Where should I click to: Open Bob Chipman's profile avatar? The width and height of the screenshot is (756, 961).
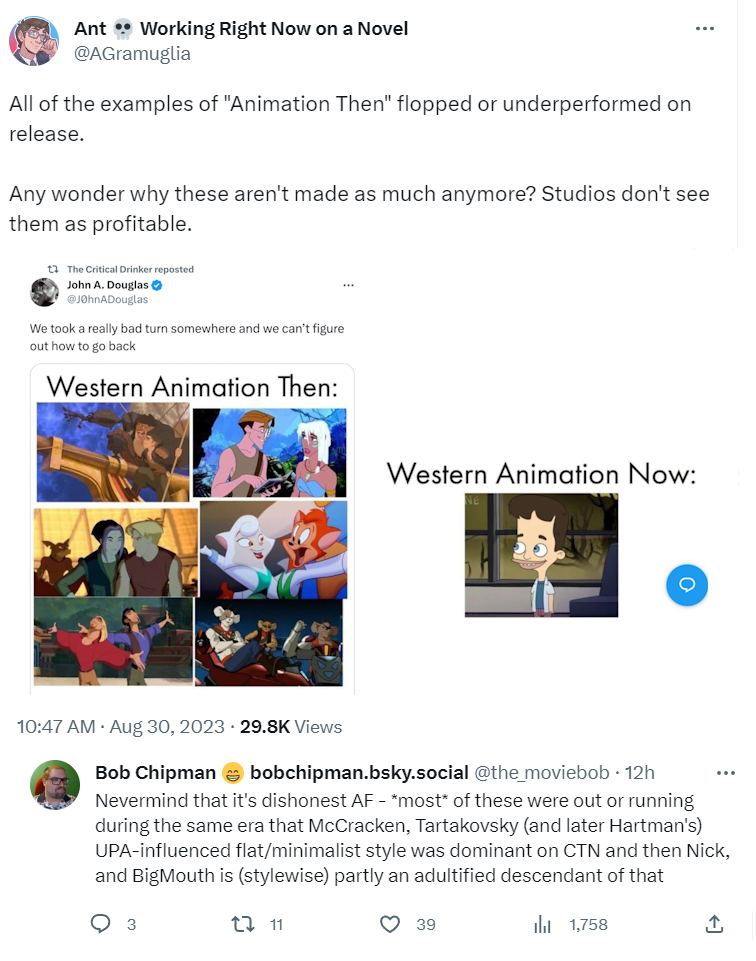click(x=55, y=785)
